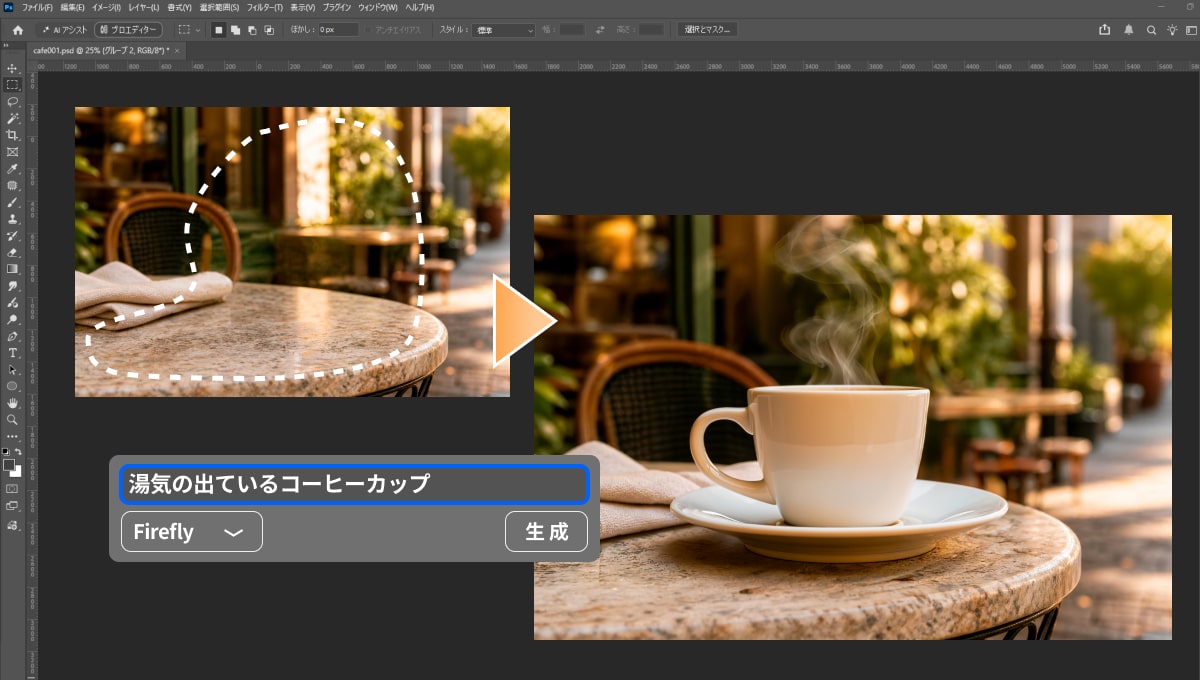Select the Type tool

(13, 353)
